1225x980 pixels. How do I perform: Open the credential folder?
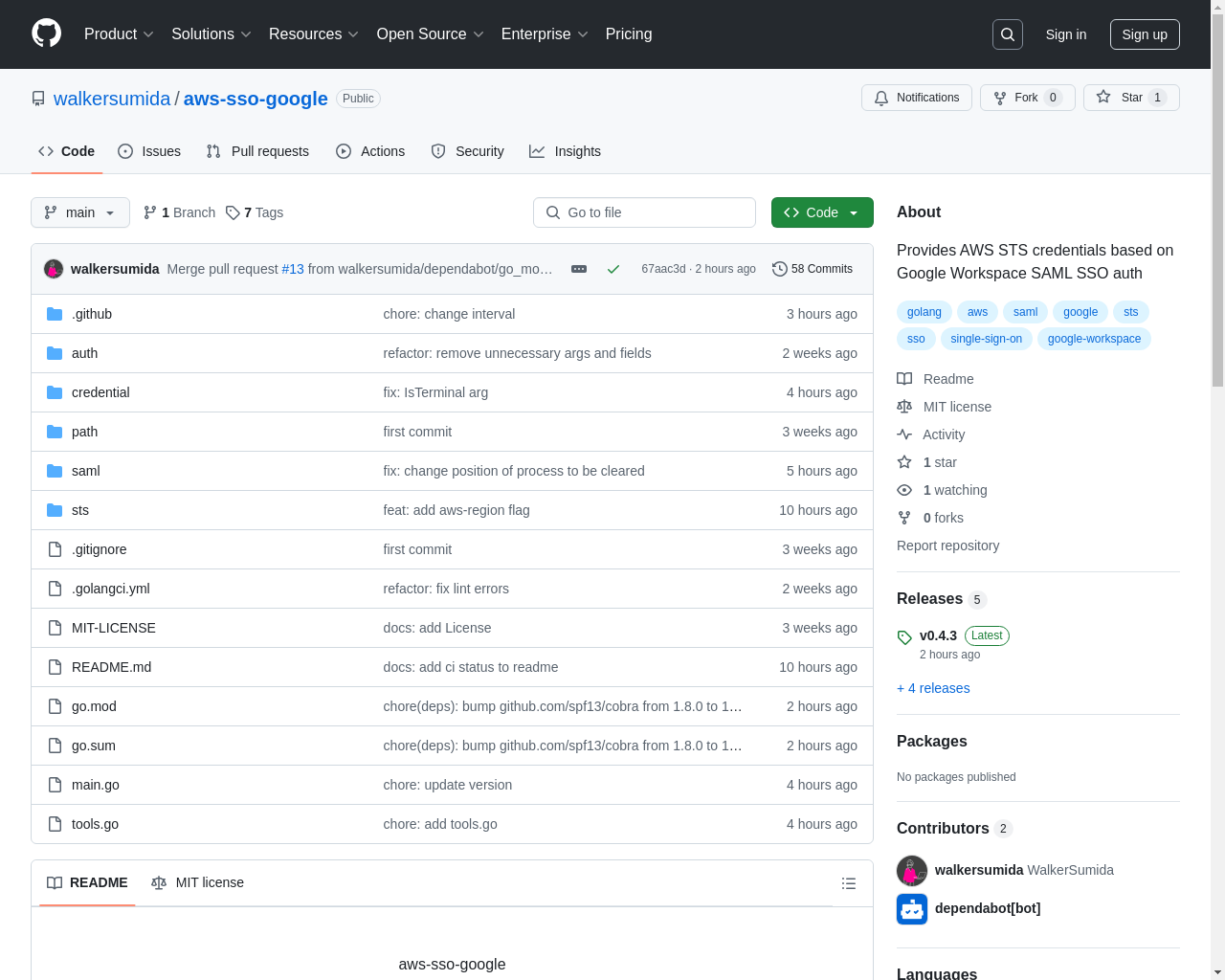click(x=100, y=392)
